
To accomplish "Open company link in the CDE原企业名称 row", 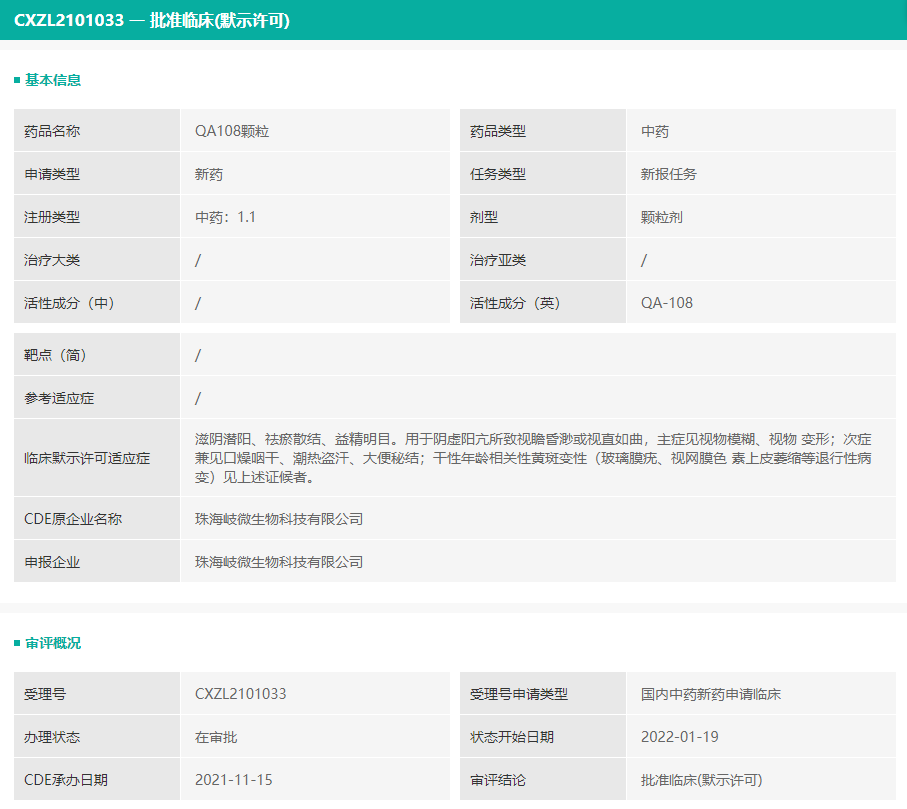I will (279, 519).
